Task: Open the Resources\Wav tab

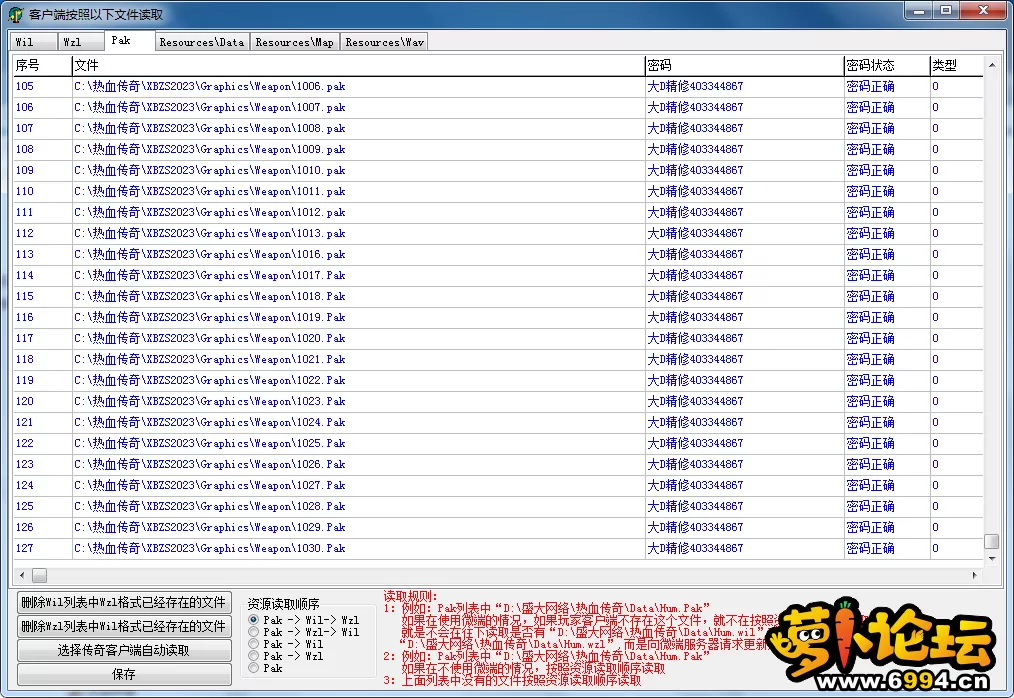Action: click(384, 42)
